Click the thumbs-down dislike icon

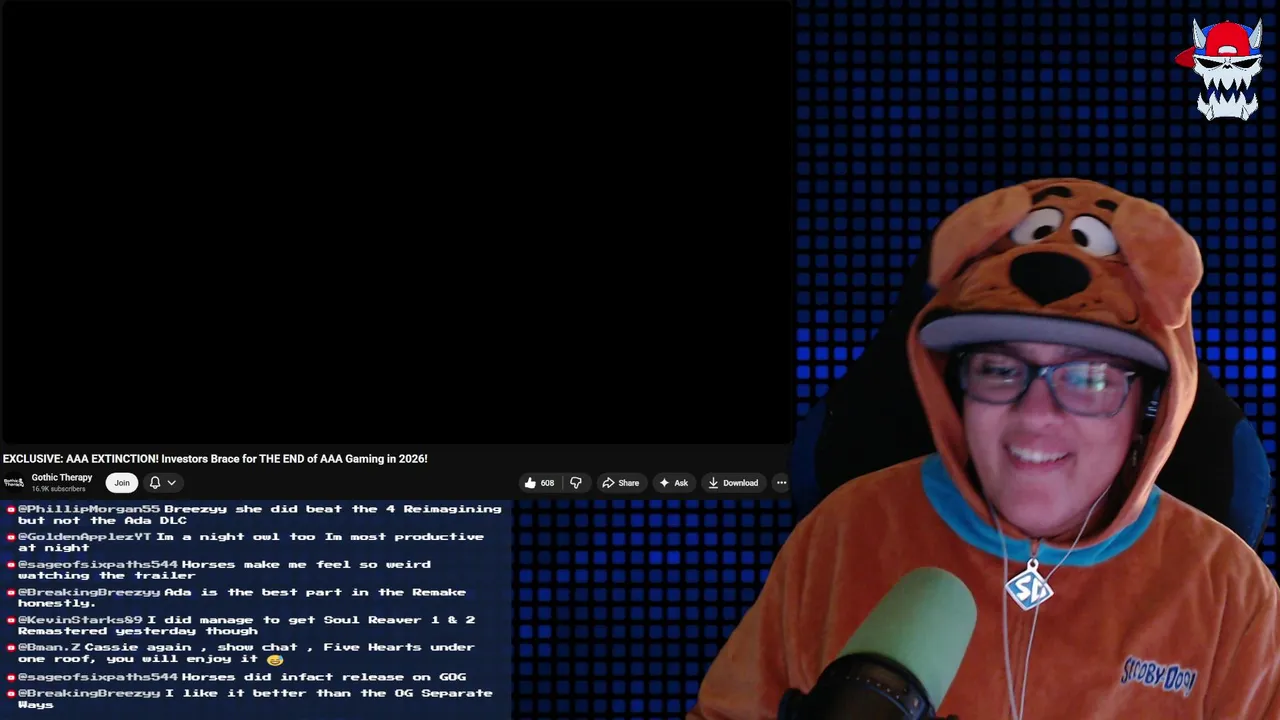click(x=576, y=483)
